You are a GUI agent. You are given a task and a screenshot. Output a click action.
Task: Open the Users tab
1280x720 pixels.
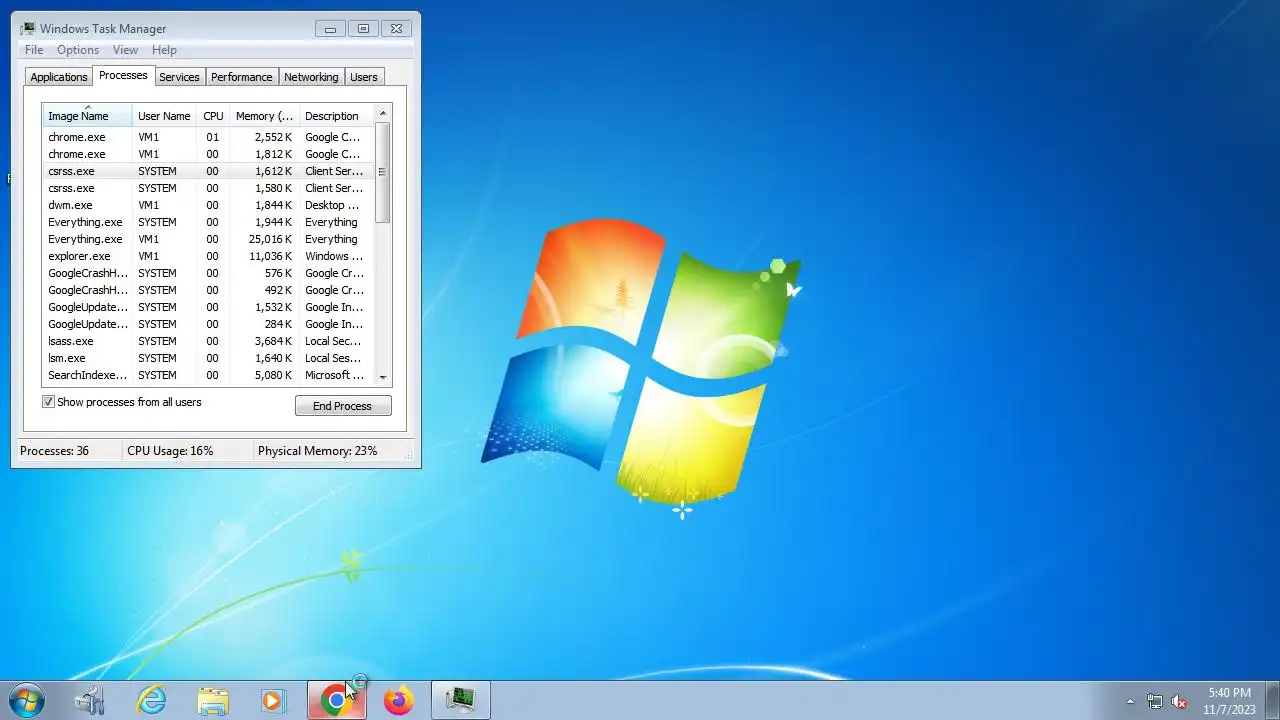pyautogui.click(x=364, y=77)
